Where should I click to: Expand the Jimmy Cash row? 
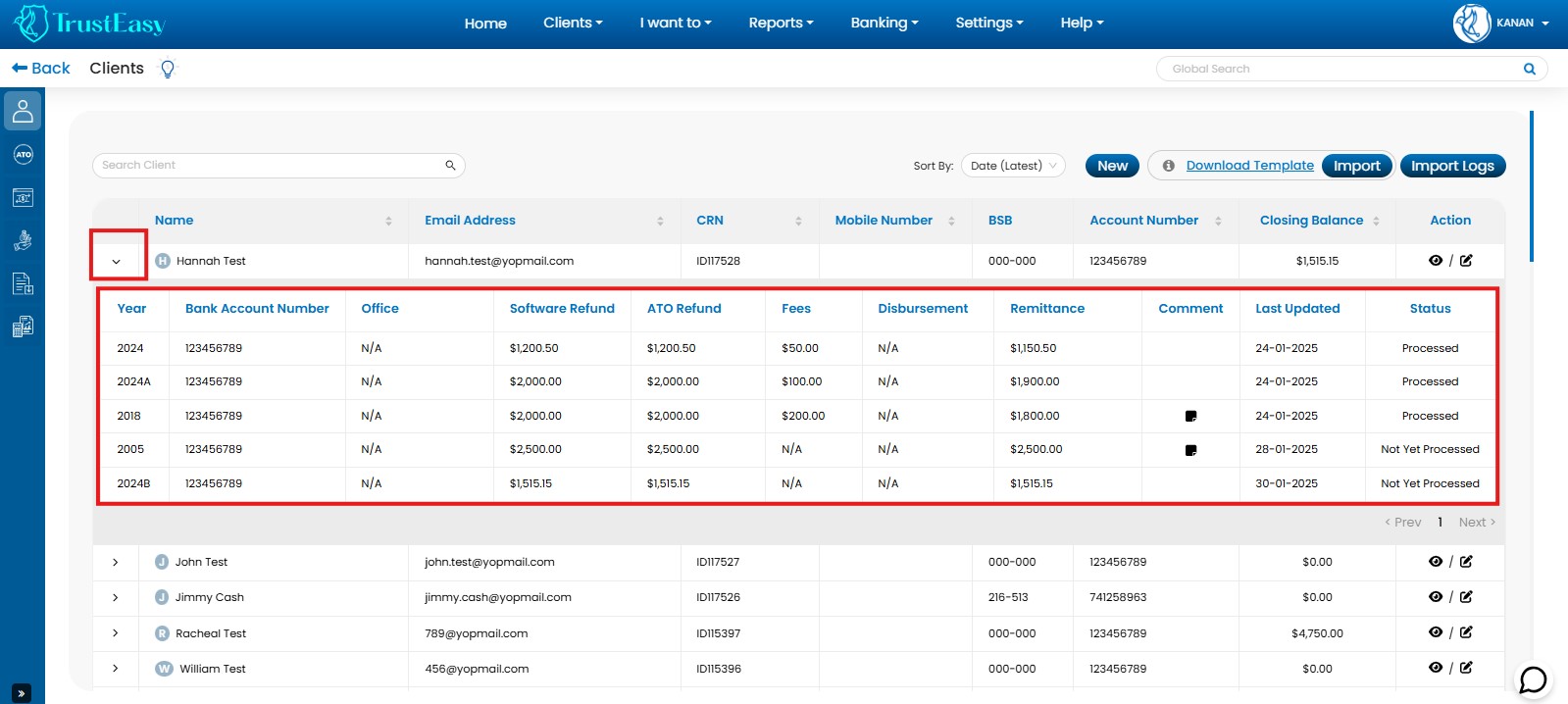pos(116,597)
